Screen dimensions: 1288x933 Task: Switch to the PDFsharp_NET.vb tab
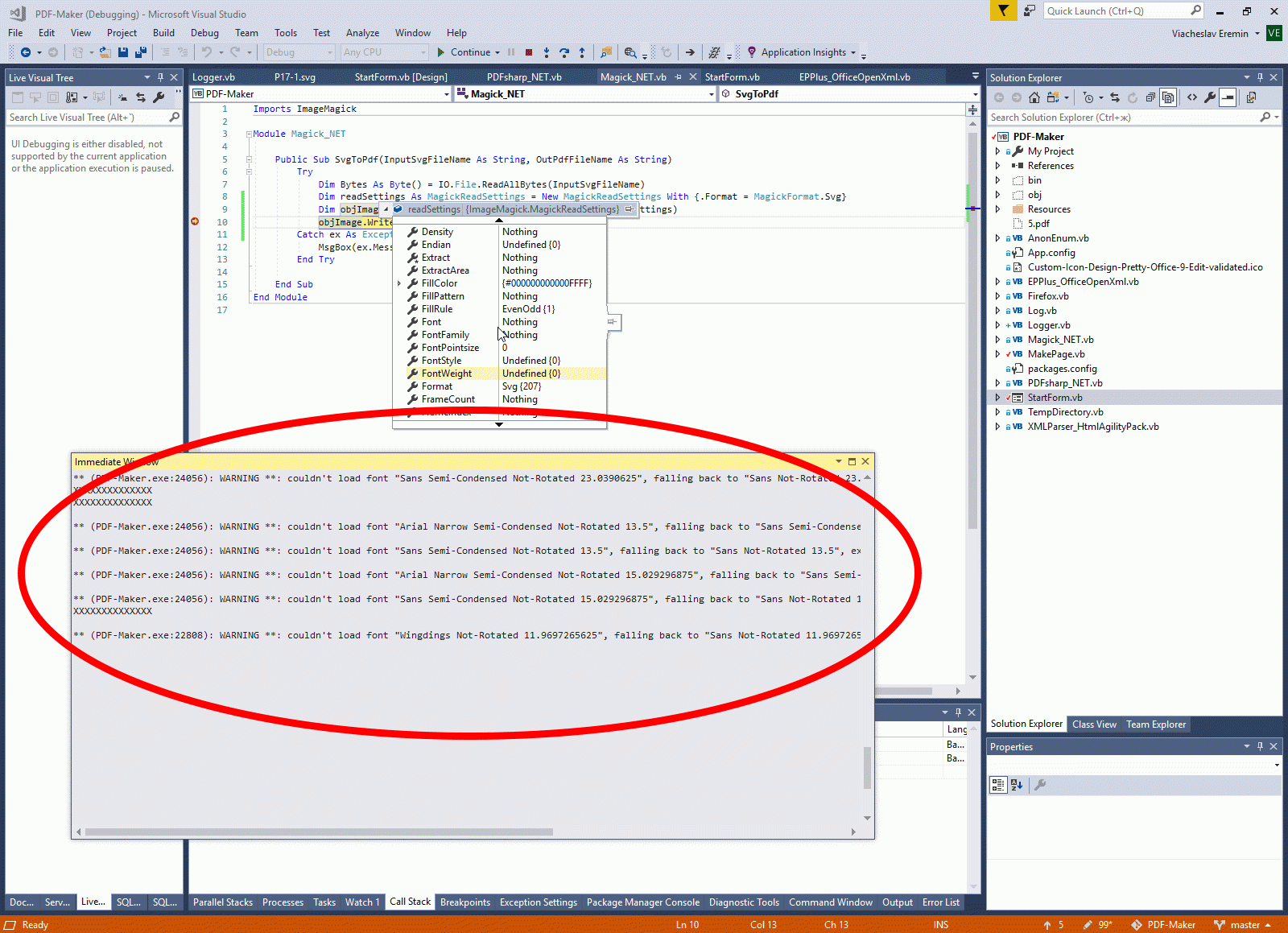(x=525, y=76)
